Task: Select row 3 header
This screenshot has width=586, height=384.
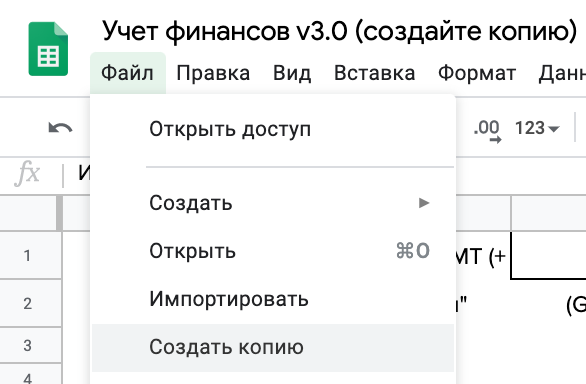Action: tap(28, 345)
